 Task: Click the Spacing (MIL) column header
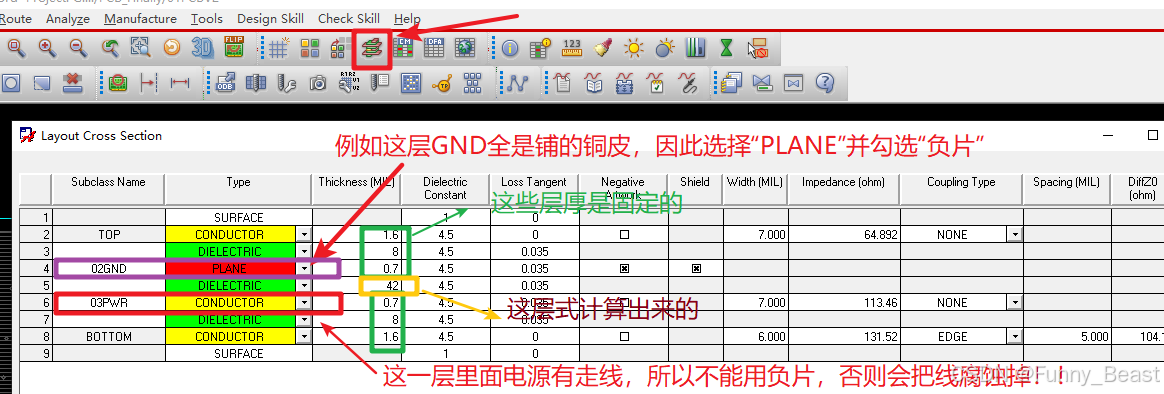coord(1067,189)
